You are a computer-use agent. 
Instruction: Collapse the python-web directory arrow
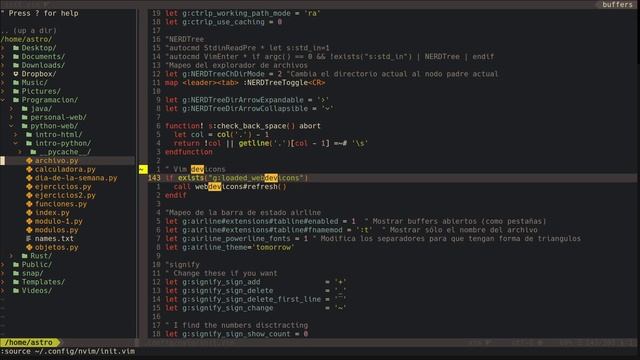(x=11, y=126)
